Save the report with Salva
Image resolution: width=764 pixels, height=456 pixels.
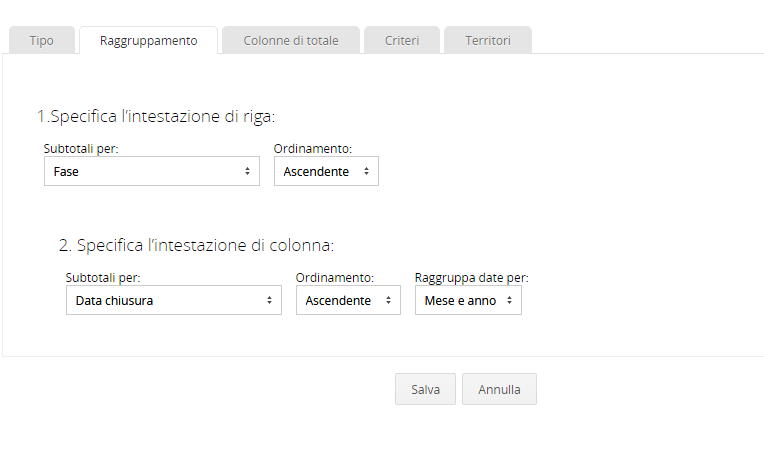(425, 389)
